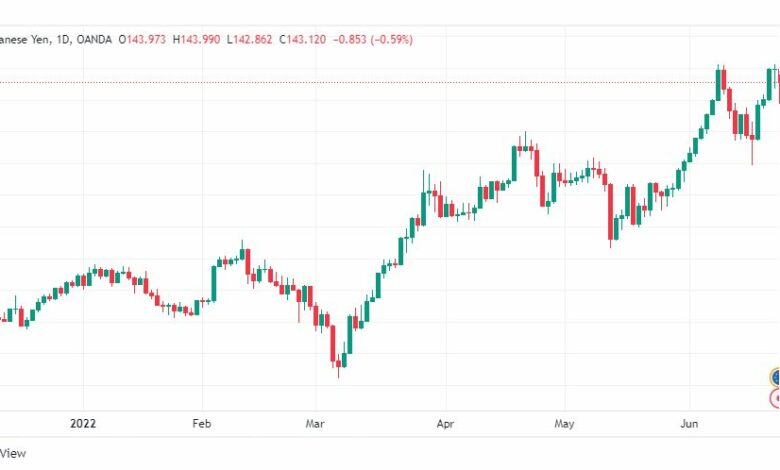780x470 pixels.
Task: Click the Apr label on the time axis
Action: click(445, 424)
